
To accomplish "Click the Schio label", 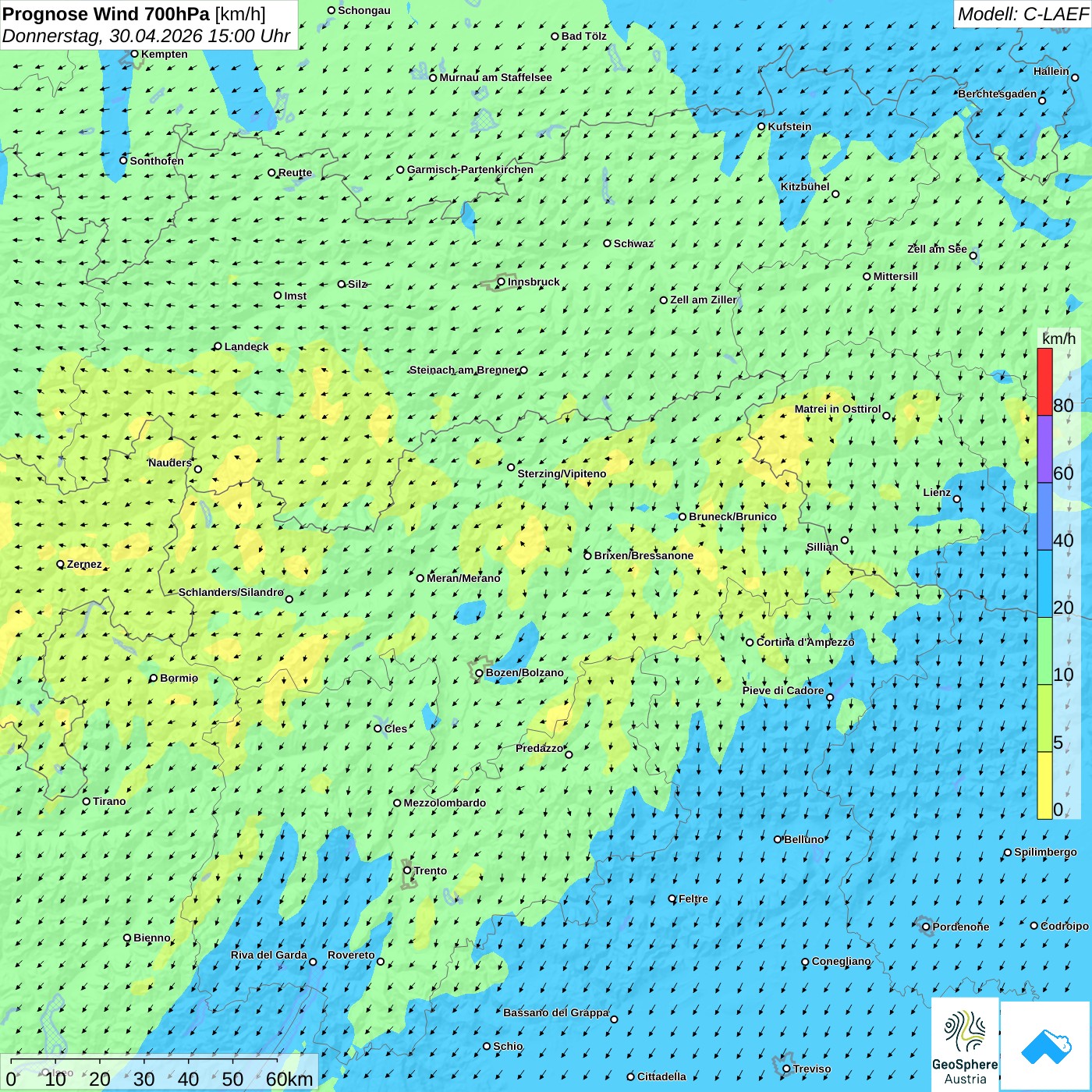I will pyautogui.click(x=508, y=1046).
